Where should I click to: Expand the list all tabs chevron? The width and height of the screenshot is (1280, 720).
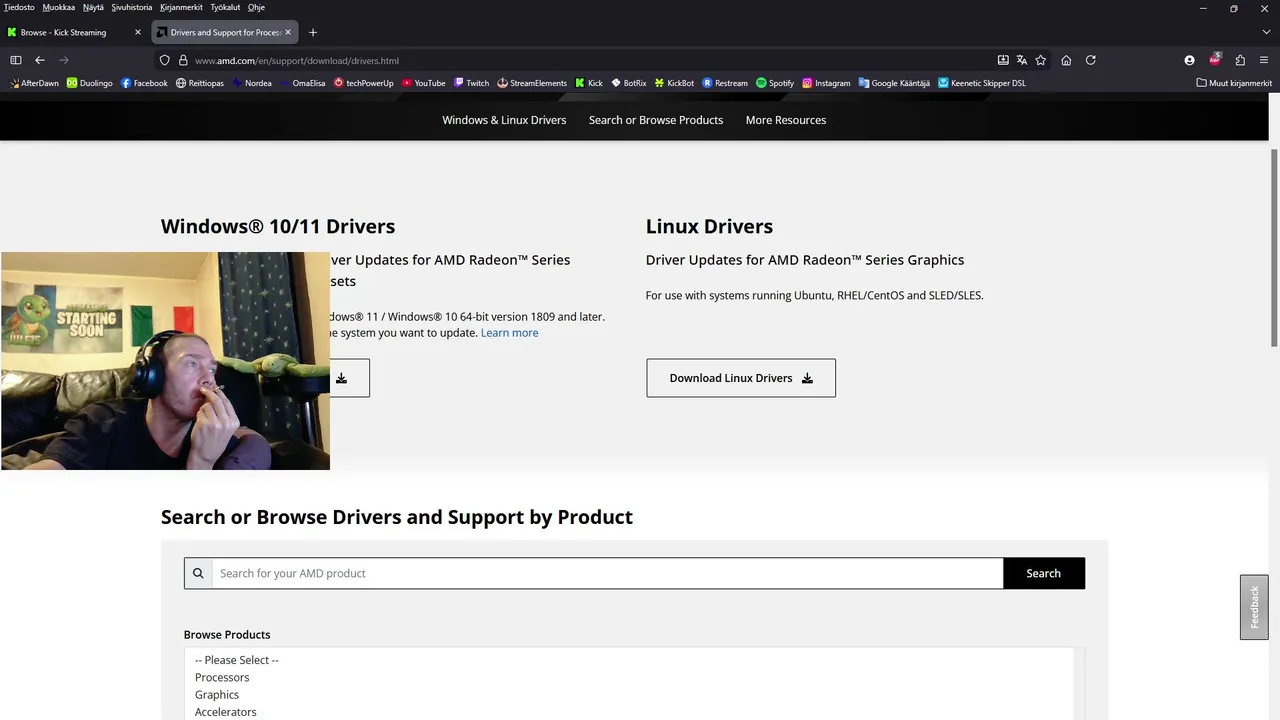(1266, 32)
